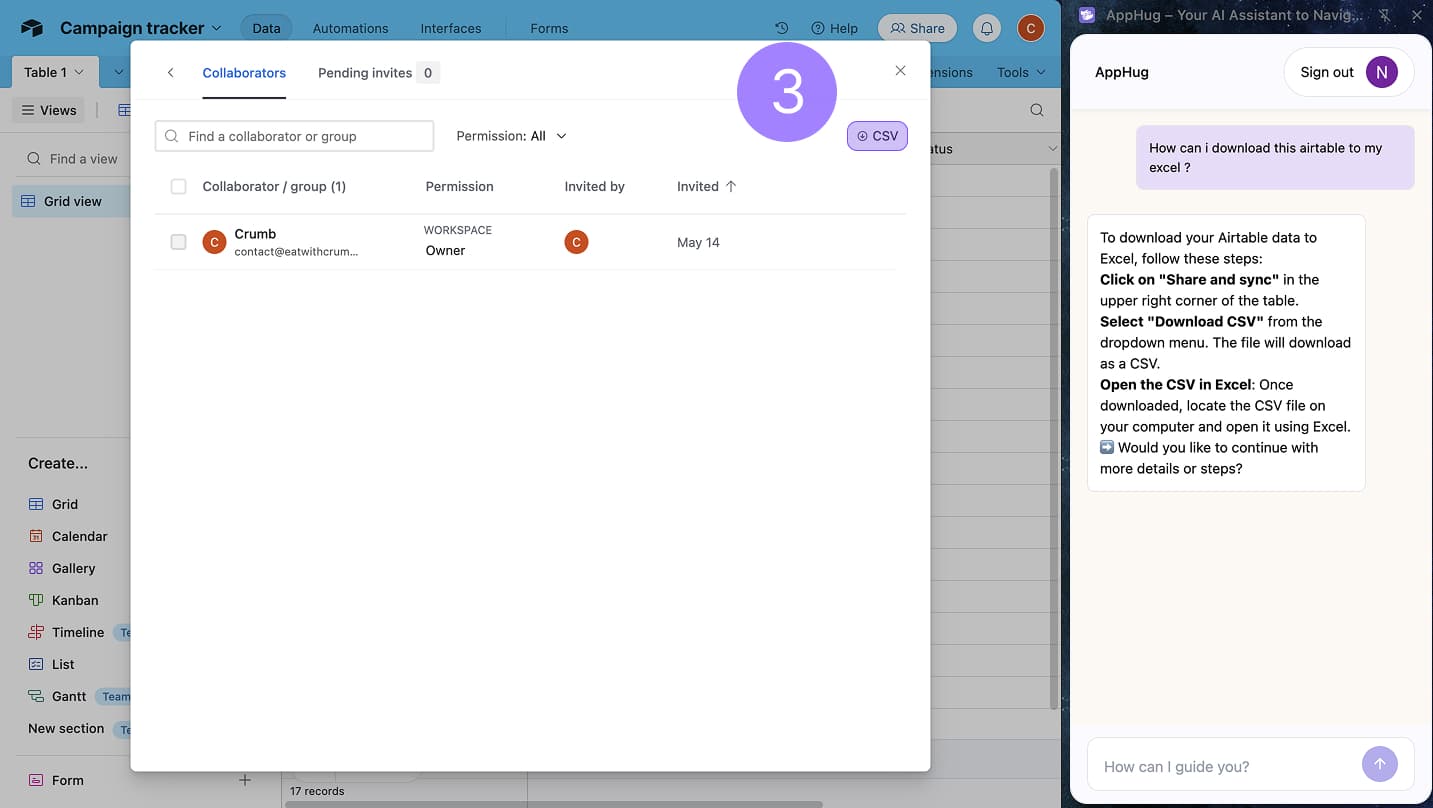Open the Table 1 dropdown
1433x808 pixels.
tap(55, 72)
